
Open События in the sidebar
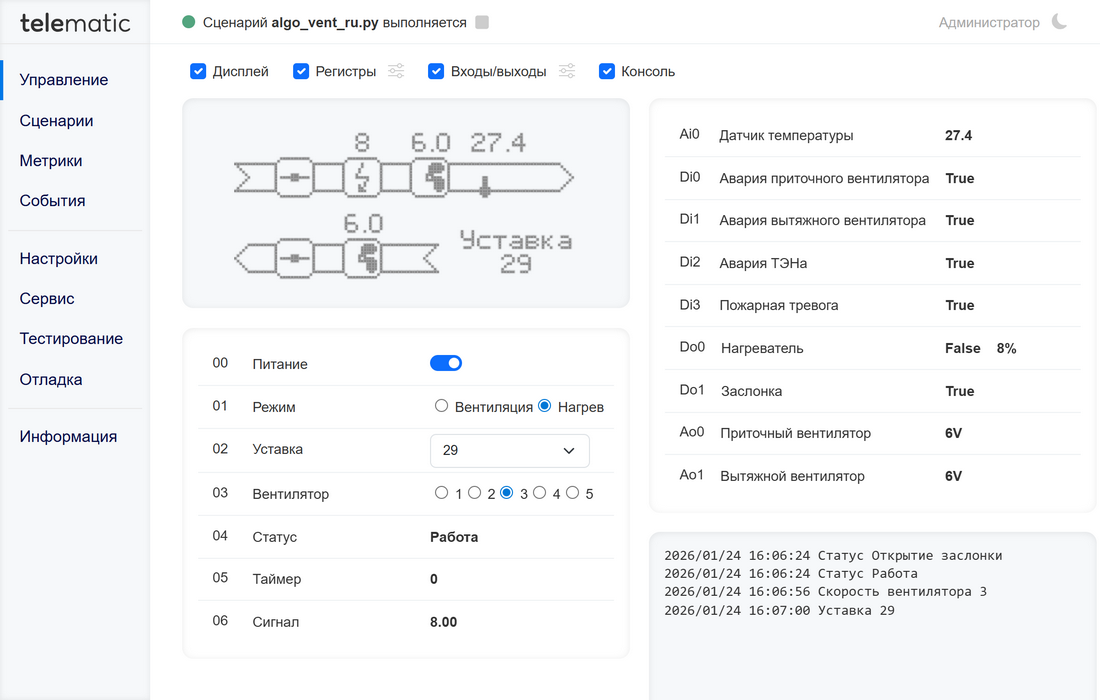(52, 201)
